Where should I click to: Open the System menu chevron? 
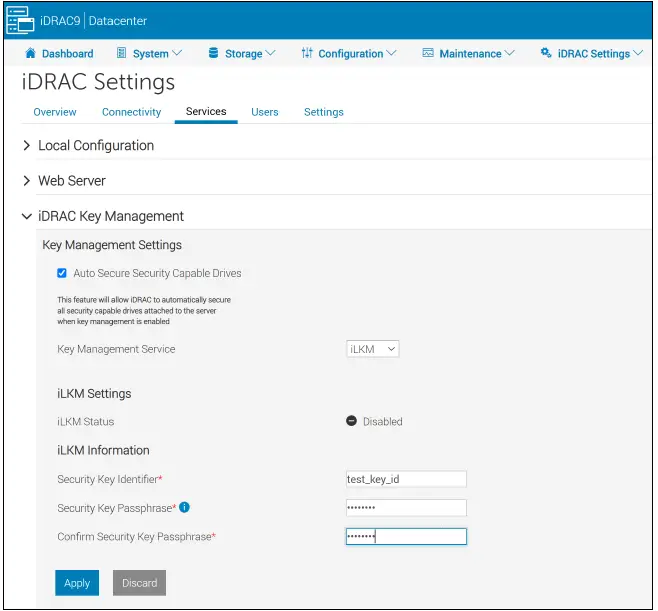pos(177,53)
